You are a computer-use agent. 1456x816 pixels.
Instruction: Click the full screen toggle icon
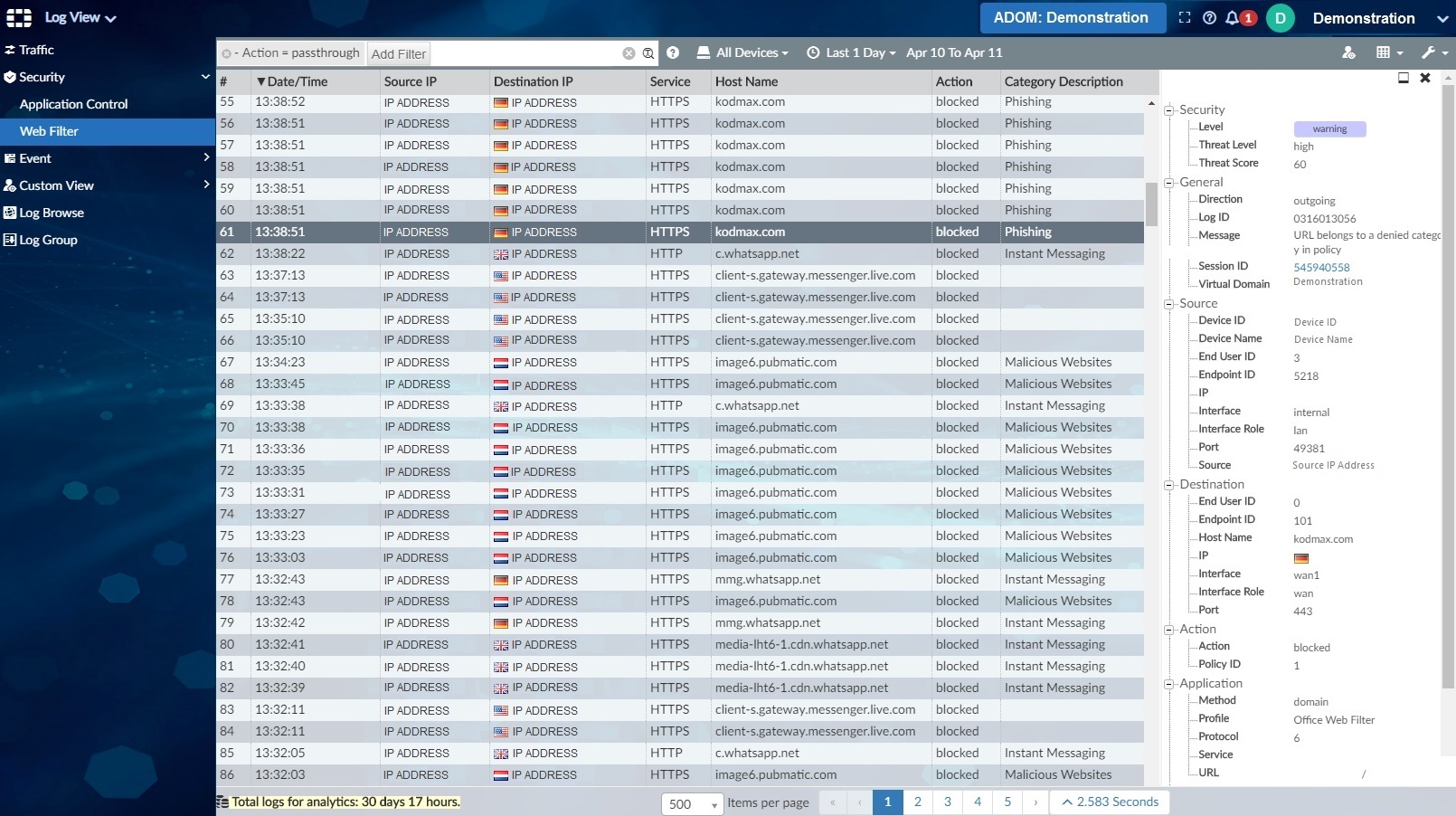(1185, 18)
